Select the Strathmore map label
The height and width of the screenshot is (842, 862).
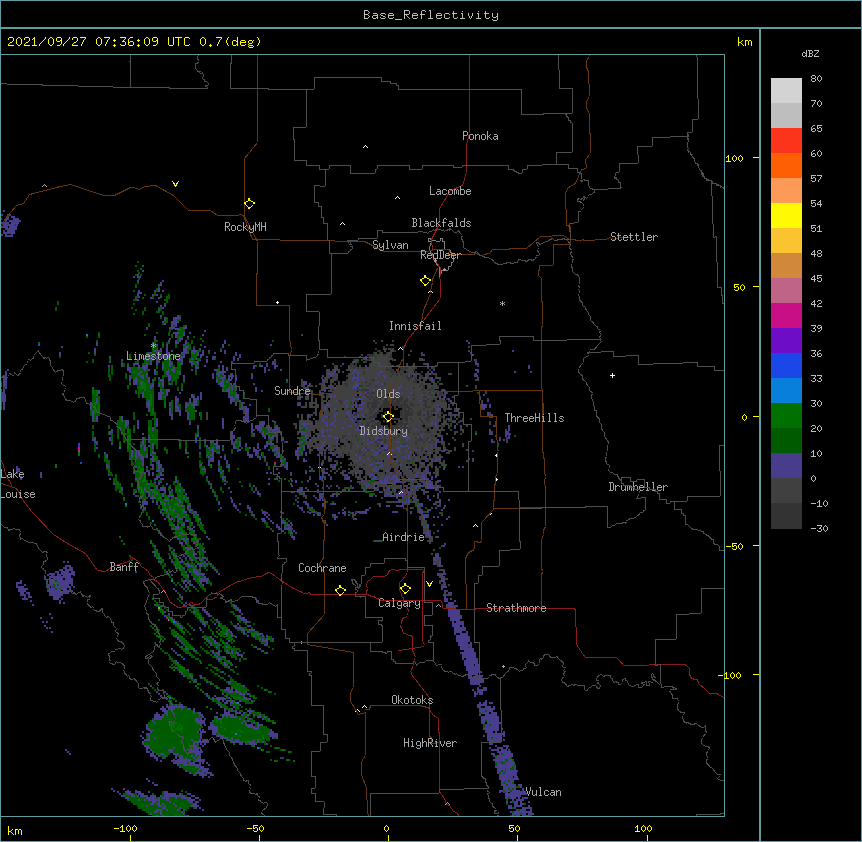coord(516,608)
